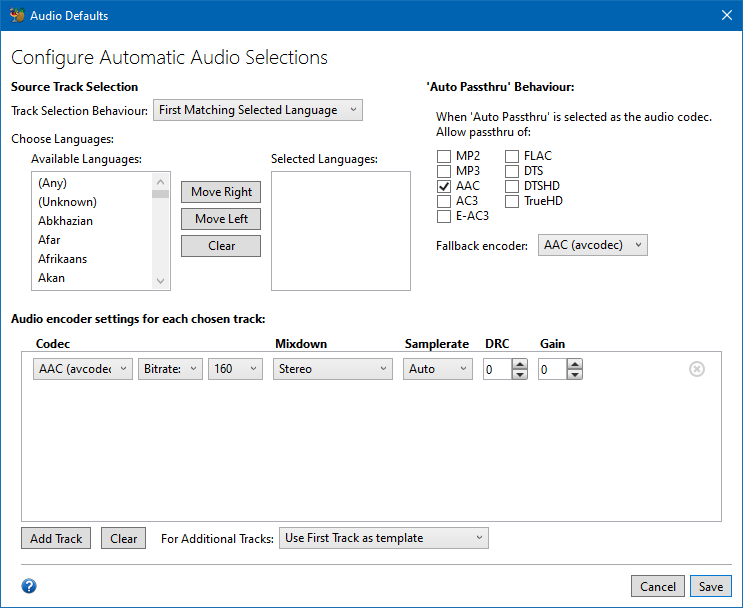Open the For Additional Tracks dropdown
This screenshot has width=743, height=608.
[x=384, y=538]
